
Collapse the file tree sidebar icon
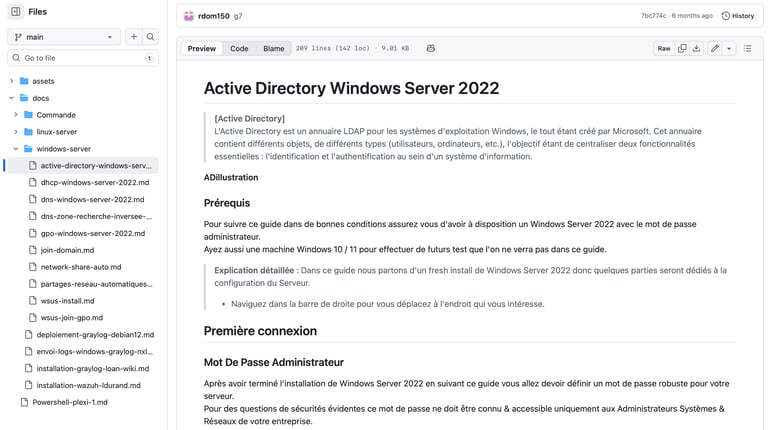[x=16, y=12]
